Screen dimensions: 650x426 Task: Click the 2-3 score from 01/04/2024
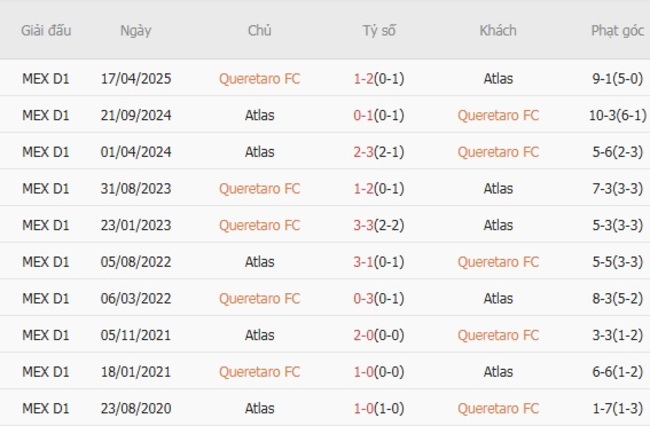tap(363, 152)
